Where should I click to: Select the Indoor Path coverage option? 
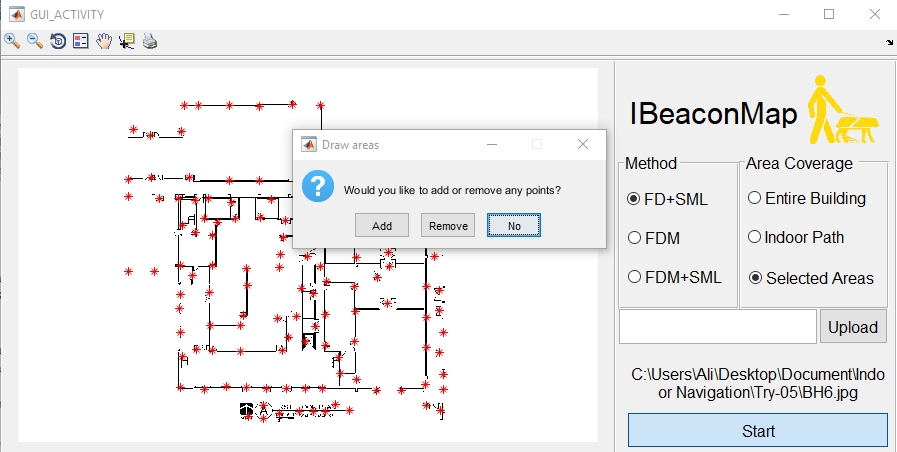(755, 237)
